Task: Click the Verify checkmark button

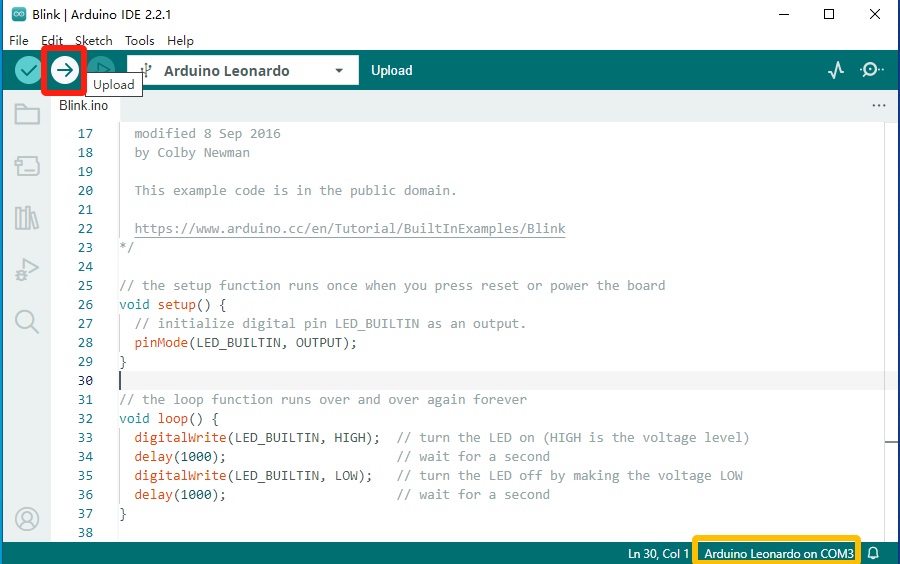Action: tap(28, 71)
